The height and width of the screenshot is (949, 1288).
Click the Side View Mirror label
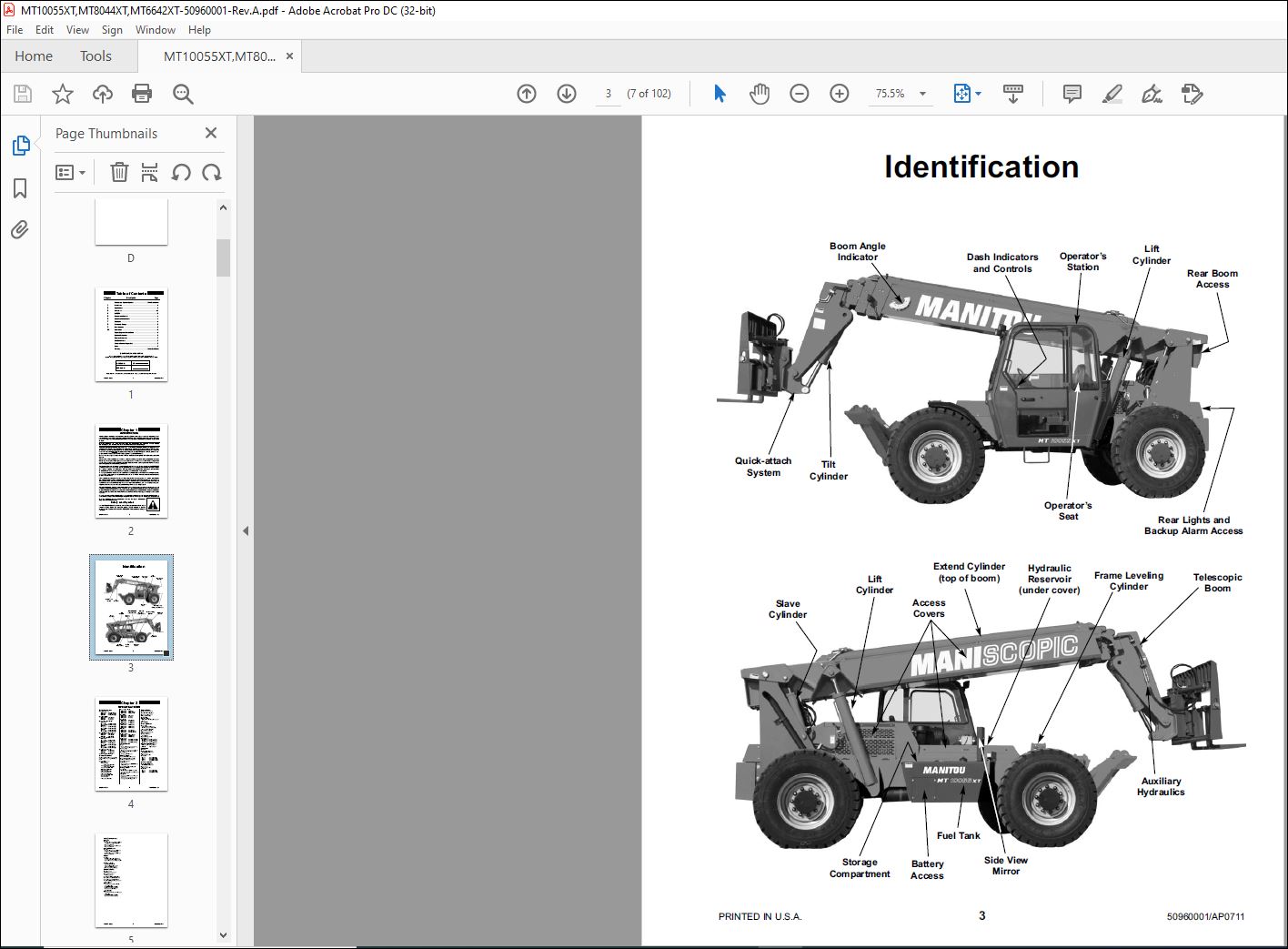[x=1006, y=865]
